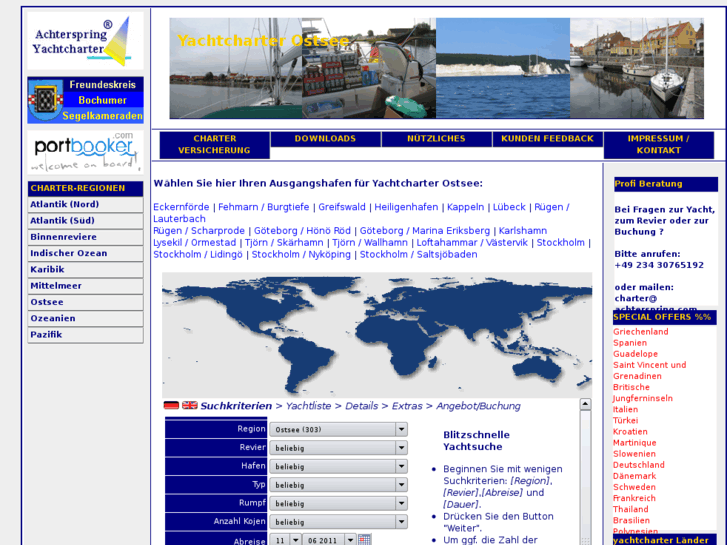Select Indischer Ozean charter region
The image size is (727, 545).
point(85,253)
